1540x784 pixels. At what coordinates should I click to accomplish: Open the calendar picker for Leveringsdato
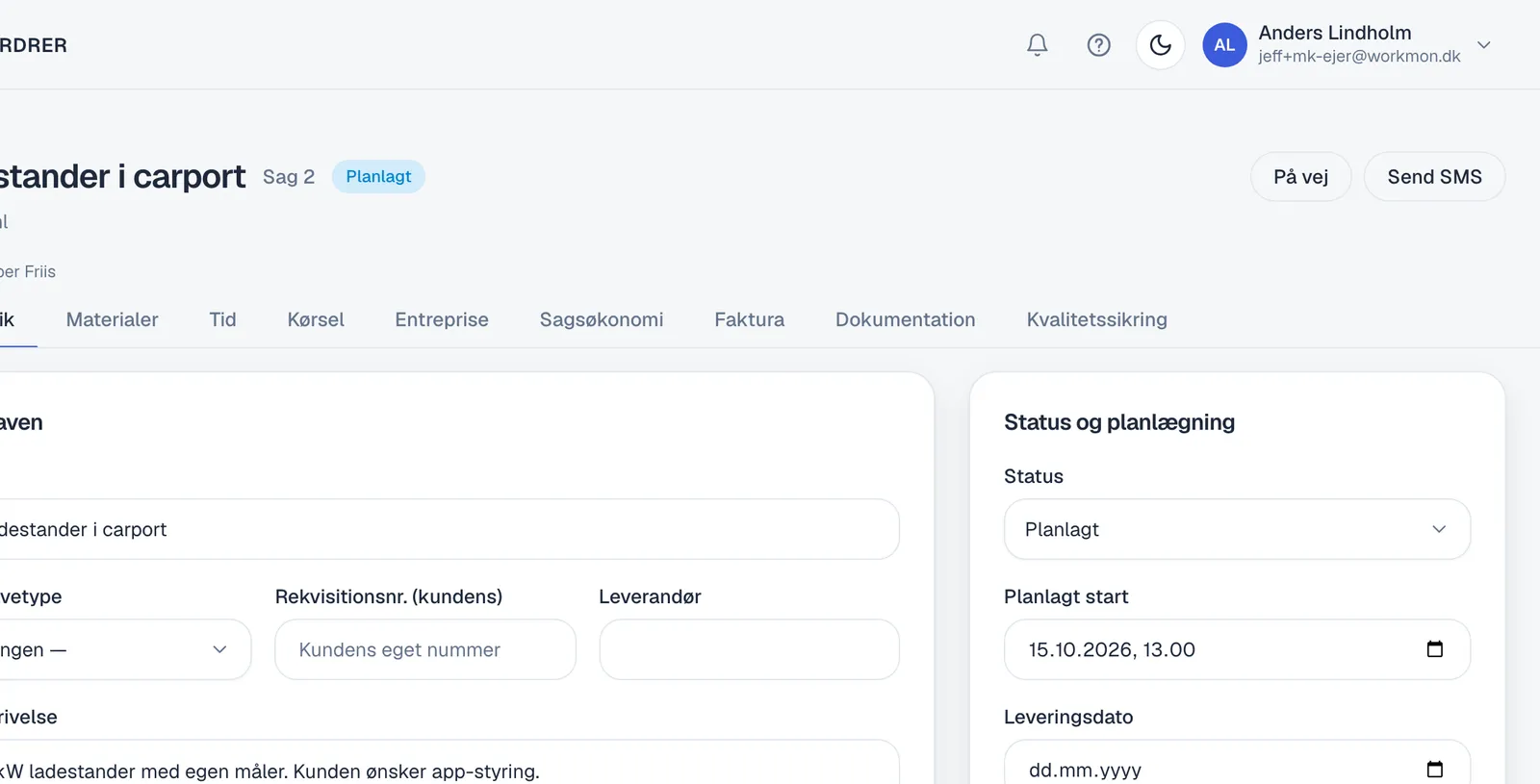tap(1434, 770)
